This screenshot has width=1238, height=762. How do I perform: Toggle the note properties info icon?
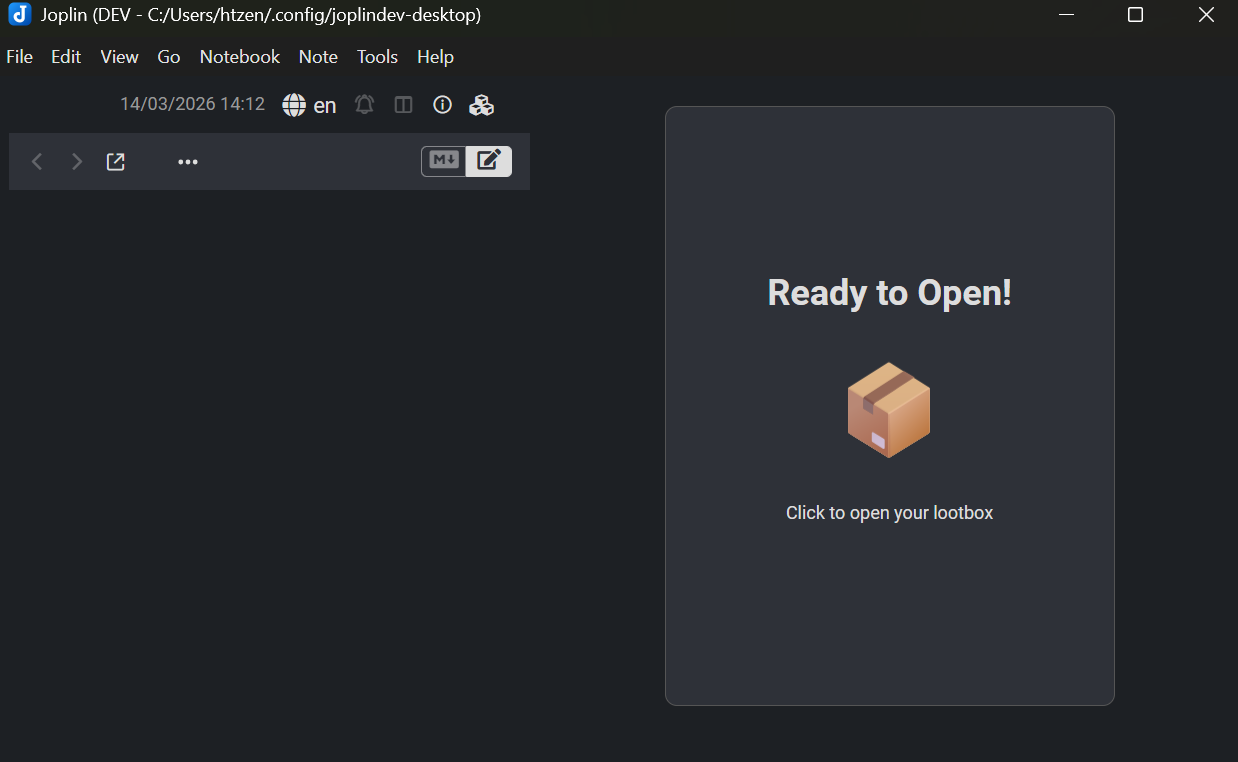pos(442,104)
